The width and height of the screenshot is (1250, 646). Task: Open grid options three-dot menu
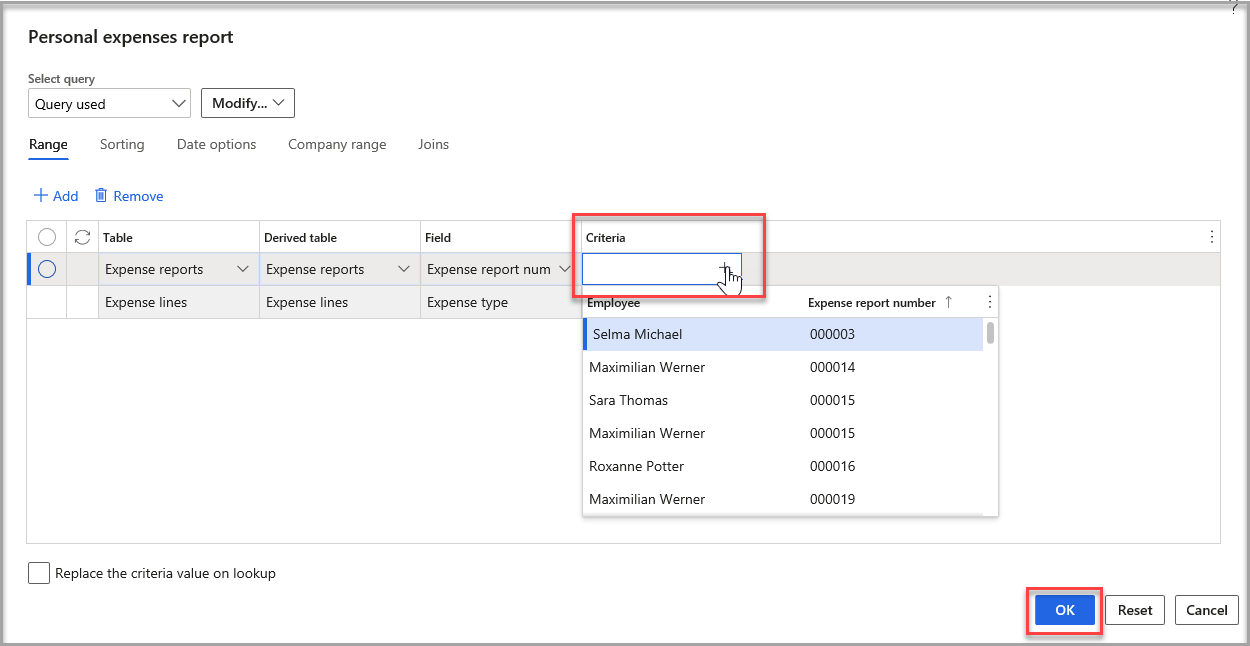pyautogui.click(x=1212, y=237)
